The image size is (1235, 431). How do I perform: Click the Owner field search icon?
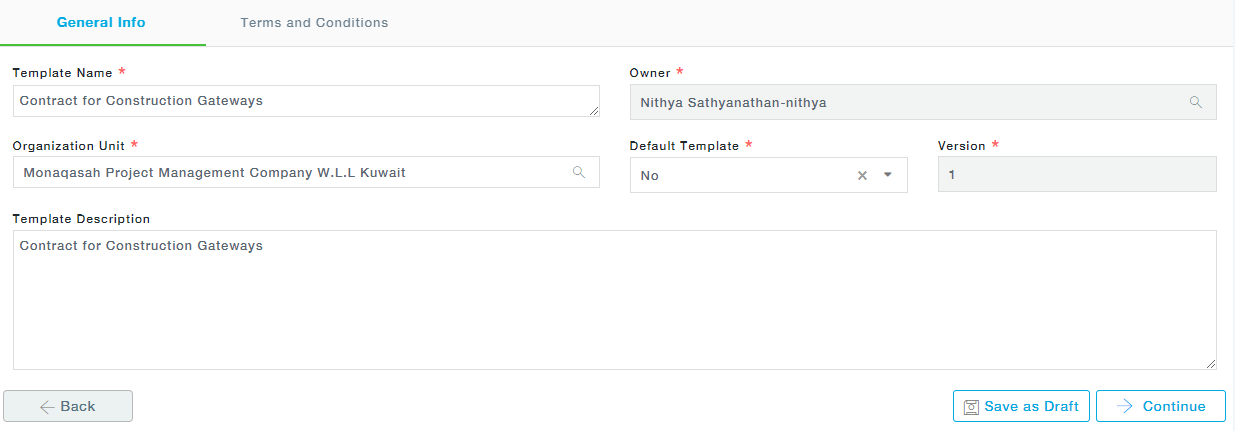click(x=1195, y=102)
